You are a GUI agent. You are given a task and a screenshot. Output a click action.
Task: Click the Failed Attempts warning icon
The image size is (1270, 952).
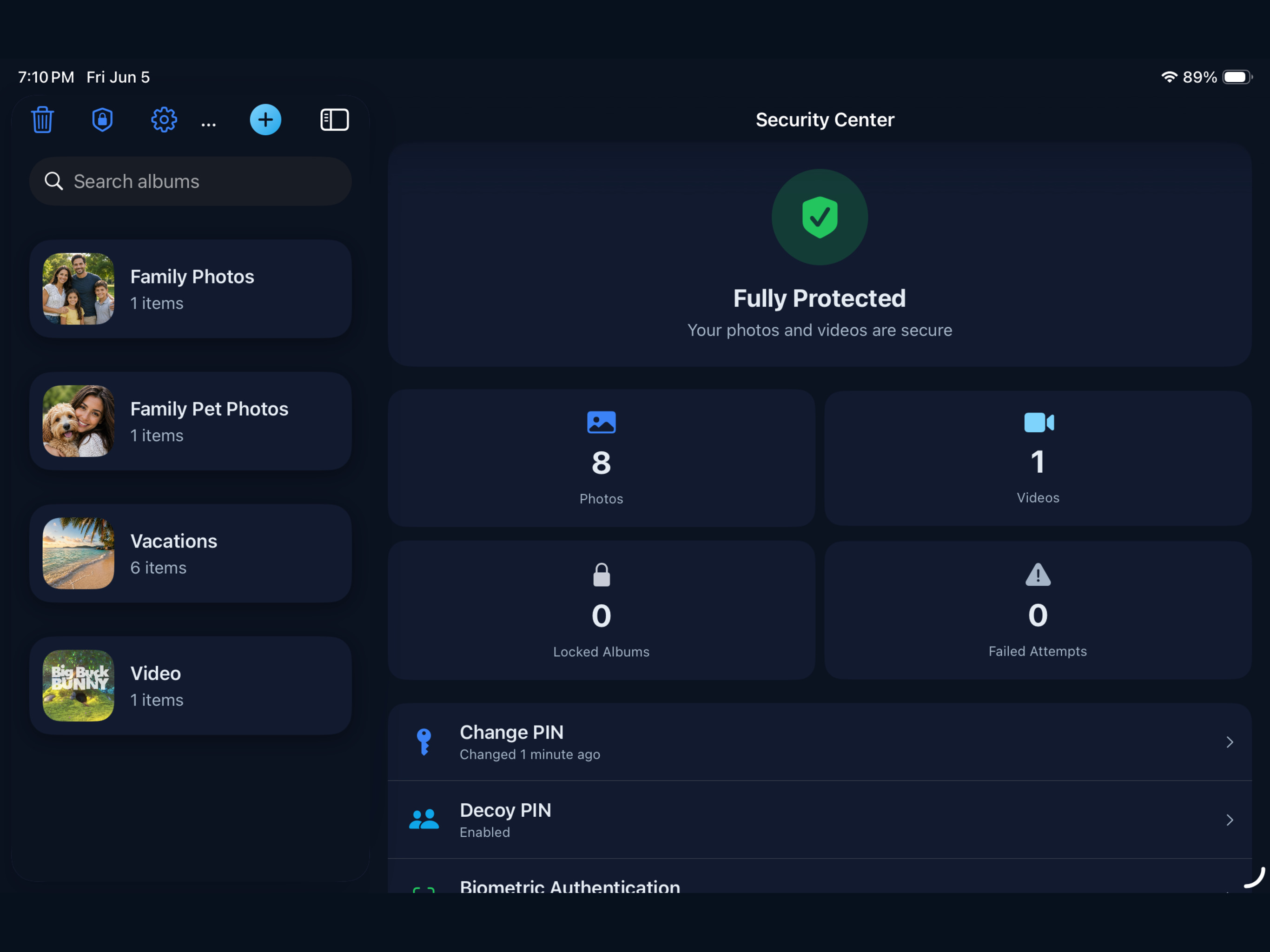(x=1038, y=574)
